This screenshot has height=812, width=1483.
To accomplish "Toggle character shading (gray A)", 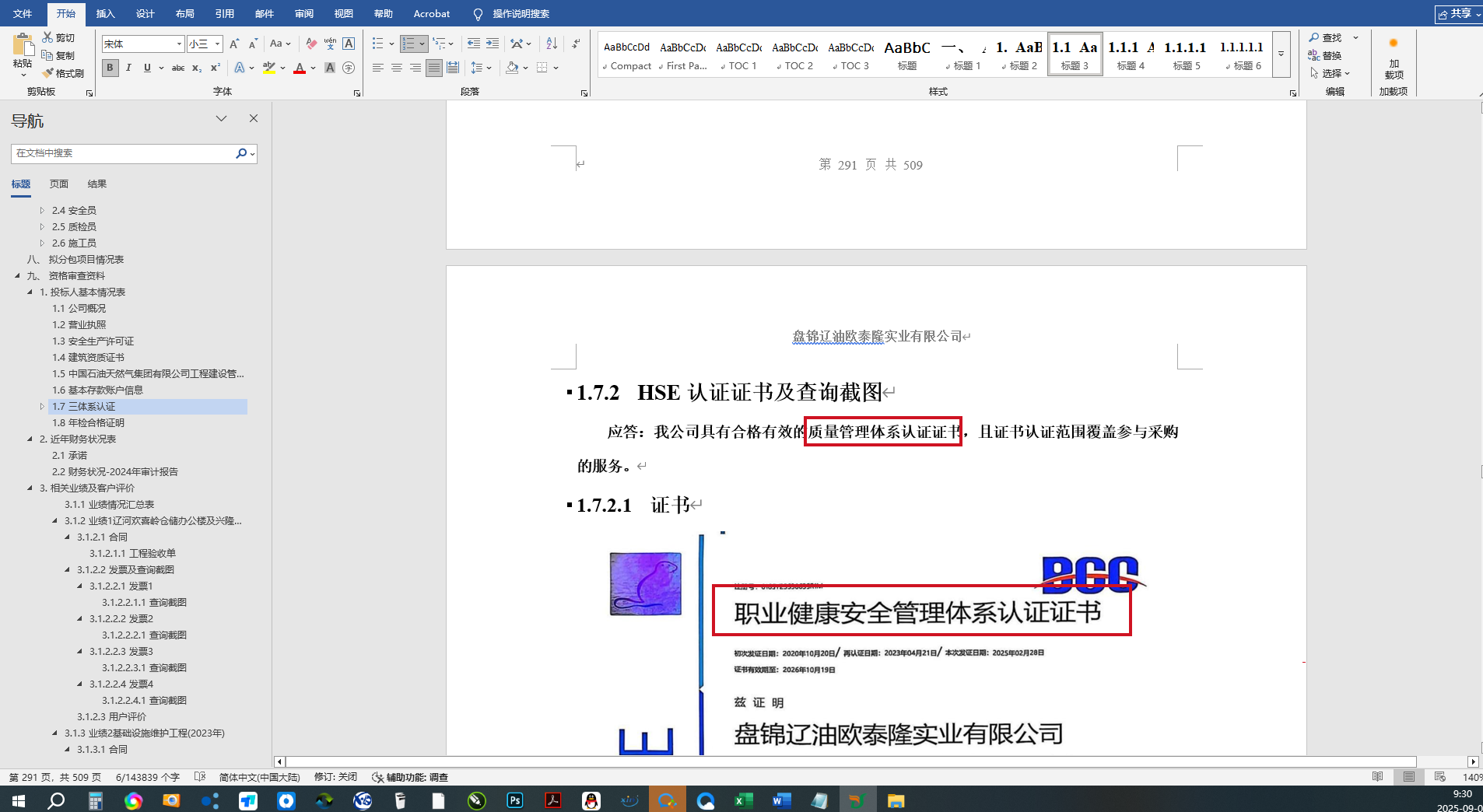I will pos(330,68).
